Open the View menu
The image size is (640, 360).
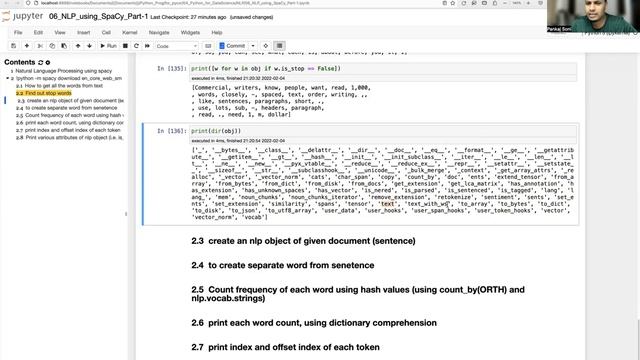(60, 32)
